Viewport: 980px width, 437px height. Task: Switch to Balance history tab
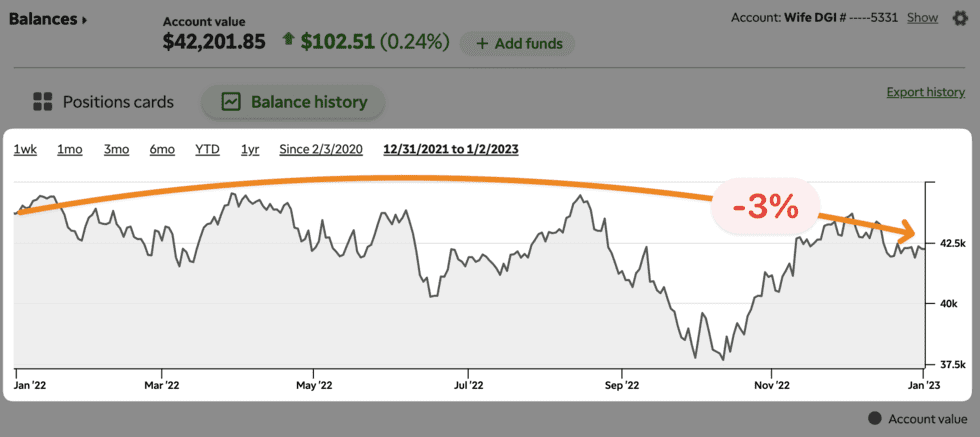tap(293, 101)
